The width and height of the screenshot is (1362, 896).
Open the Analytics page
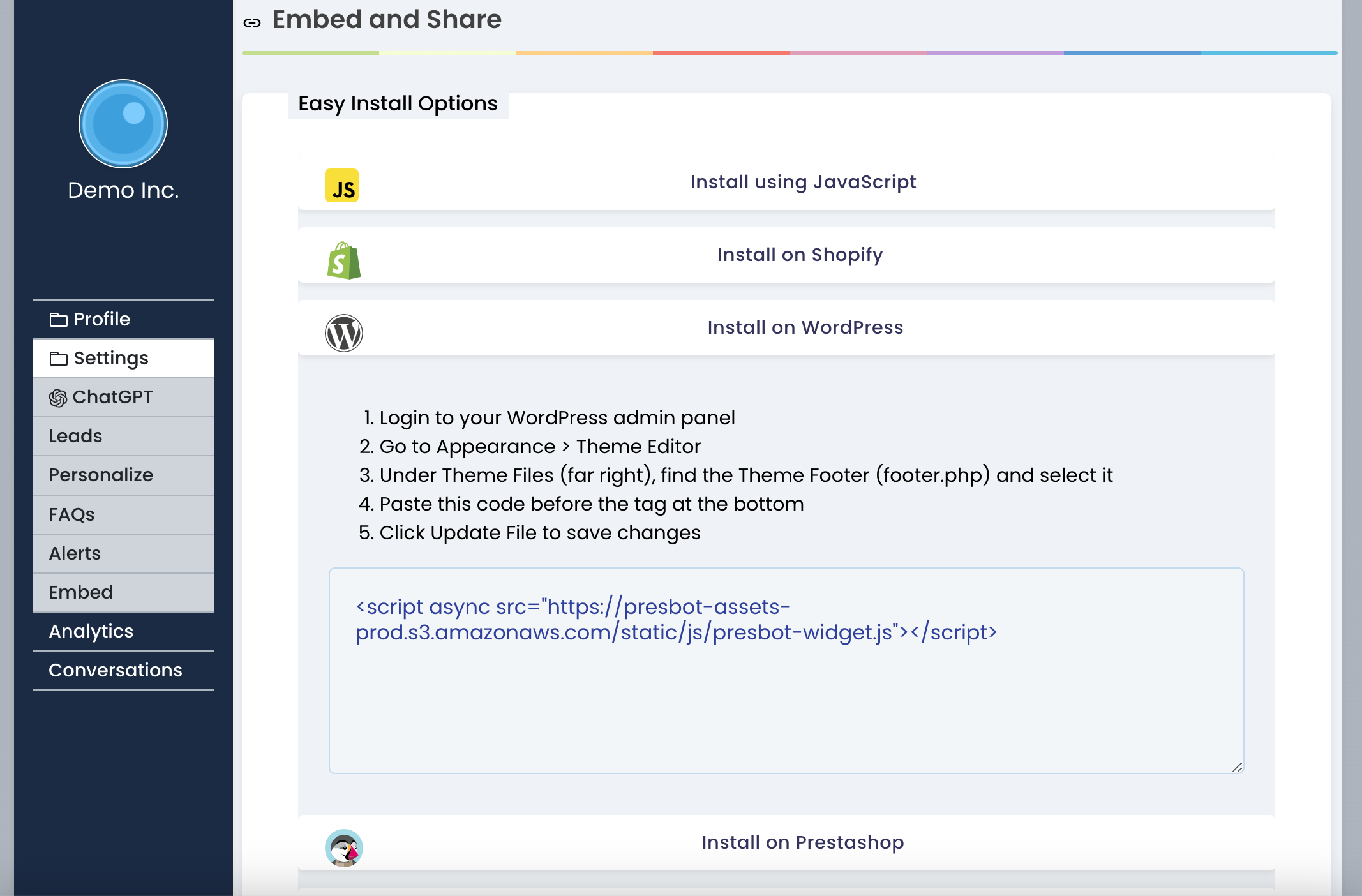point(91,632)
